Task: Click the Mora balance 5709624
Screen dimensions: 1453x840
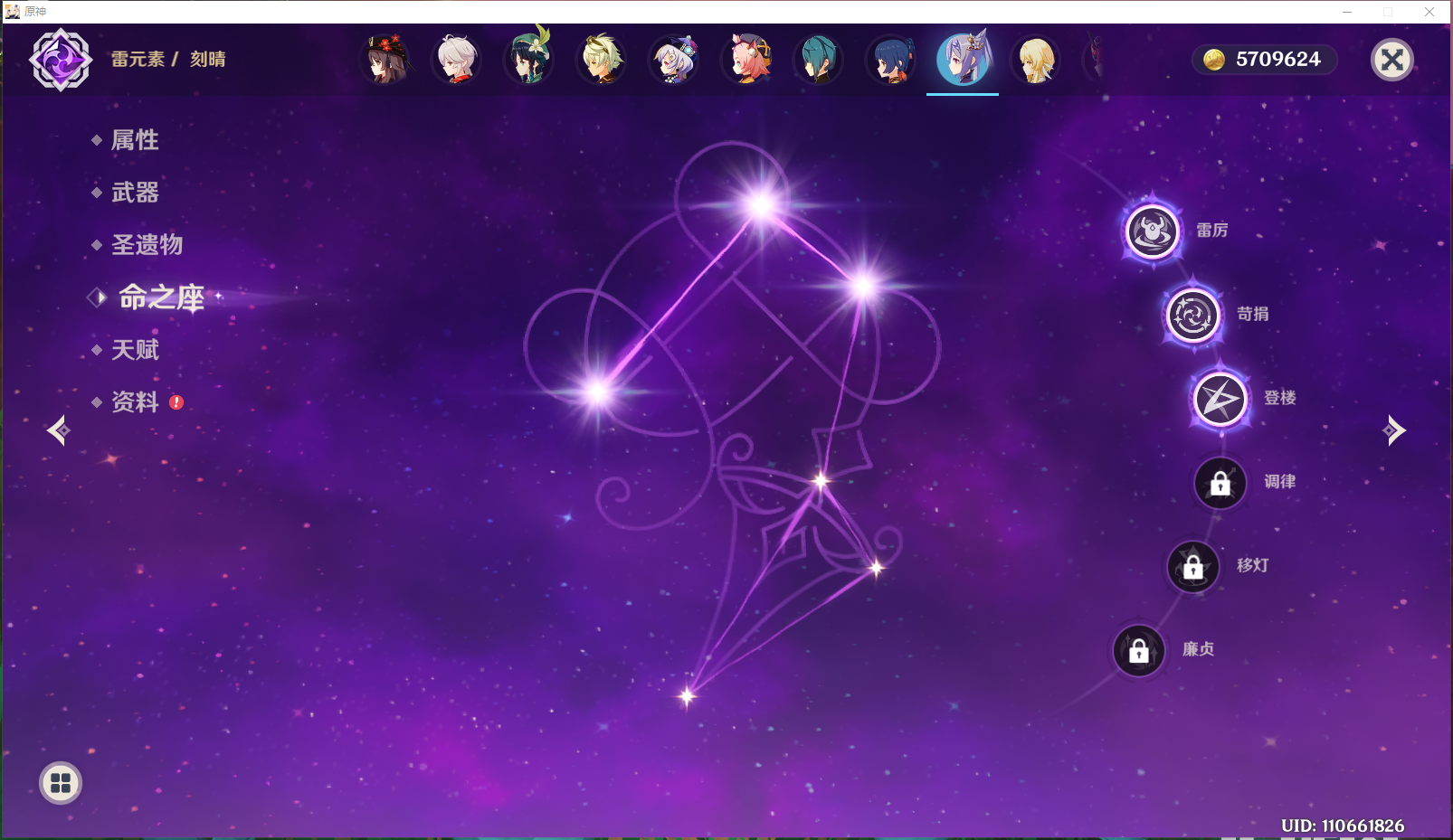Action: (x=1264, y=60)
